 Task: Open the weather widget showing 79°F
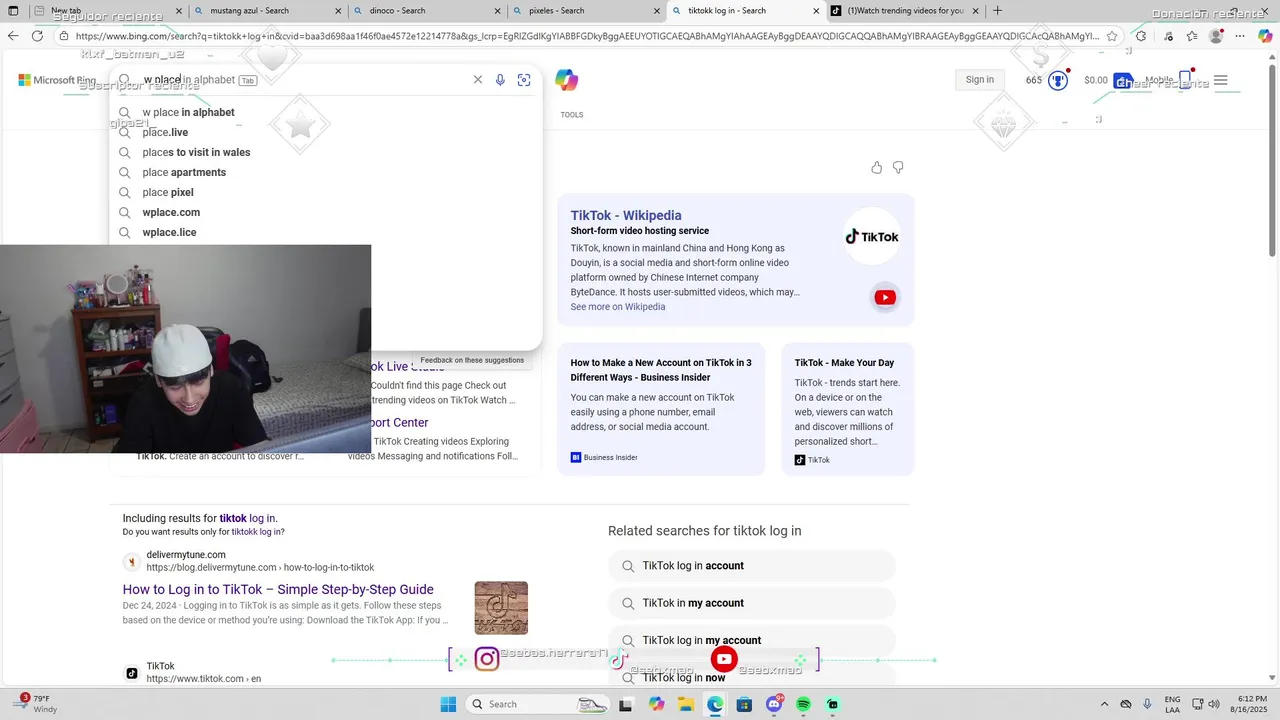pyautogui.click(x=35, y=704)
